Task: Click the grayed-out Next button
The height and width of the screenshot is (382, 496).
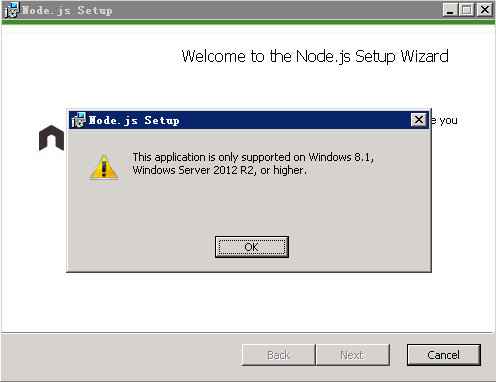Action: pos(353,355)
